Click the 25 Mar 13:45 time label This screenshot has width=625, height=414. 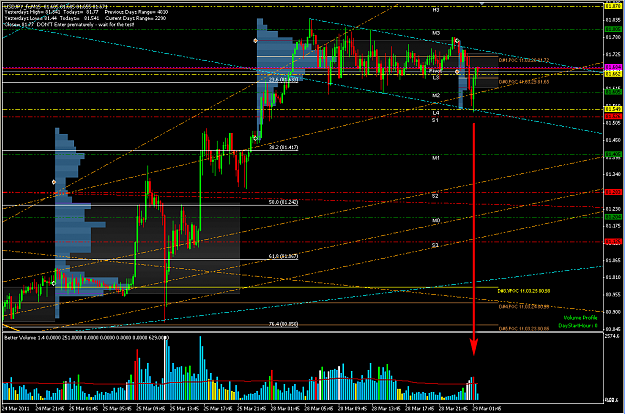pos(184,408)
